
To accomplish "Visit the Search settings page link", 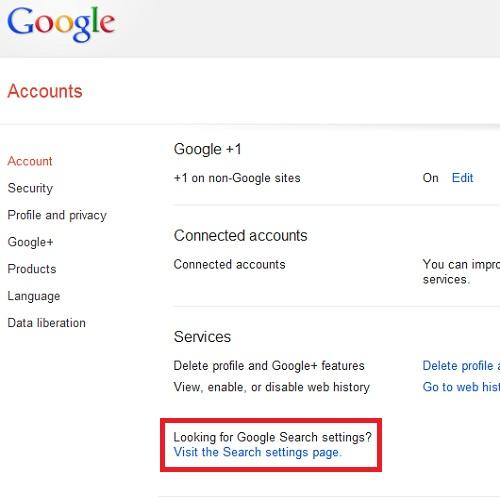I will click(257, 452).
